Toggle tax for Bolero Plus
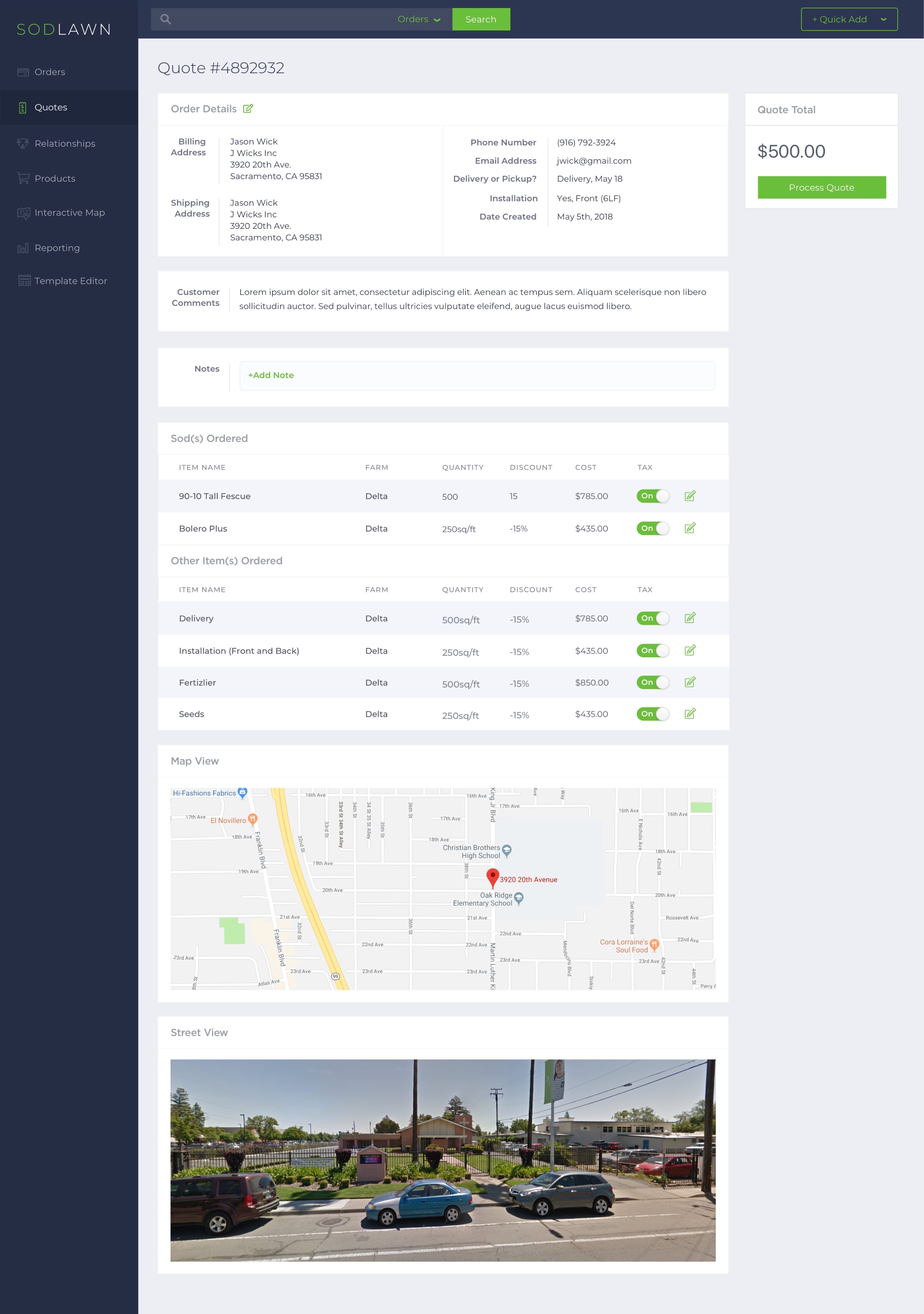This screenshot has width=924, height=1314. tap(653, 528)
